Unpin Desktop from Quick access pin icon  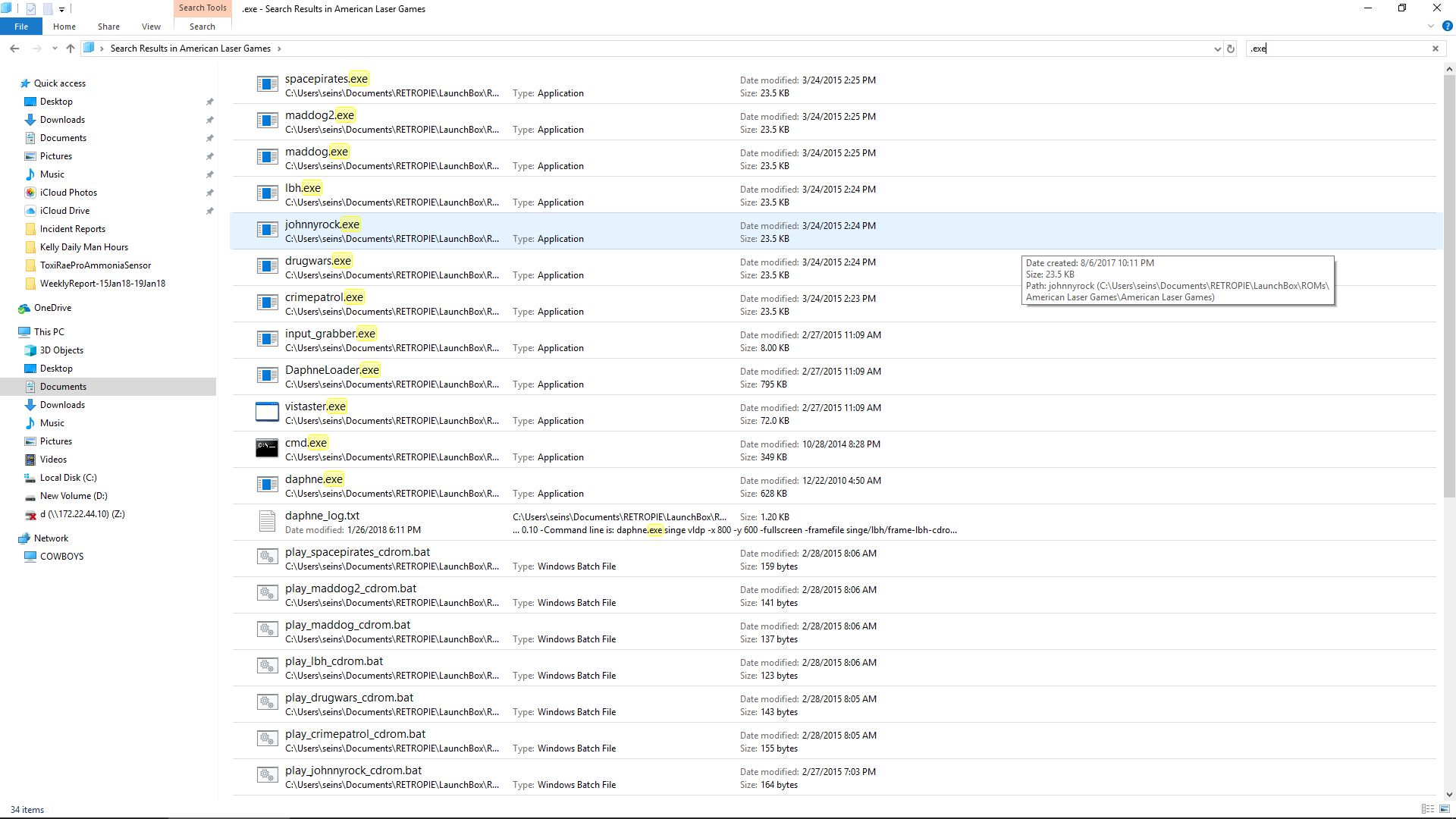point(210,102)
